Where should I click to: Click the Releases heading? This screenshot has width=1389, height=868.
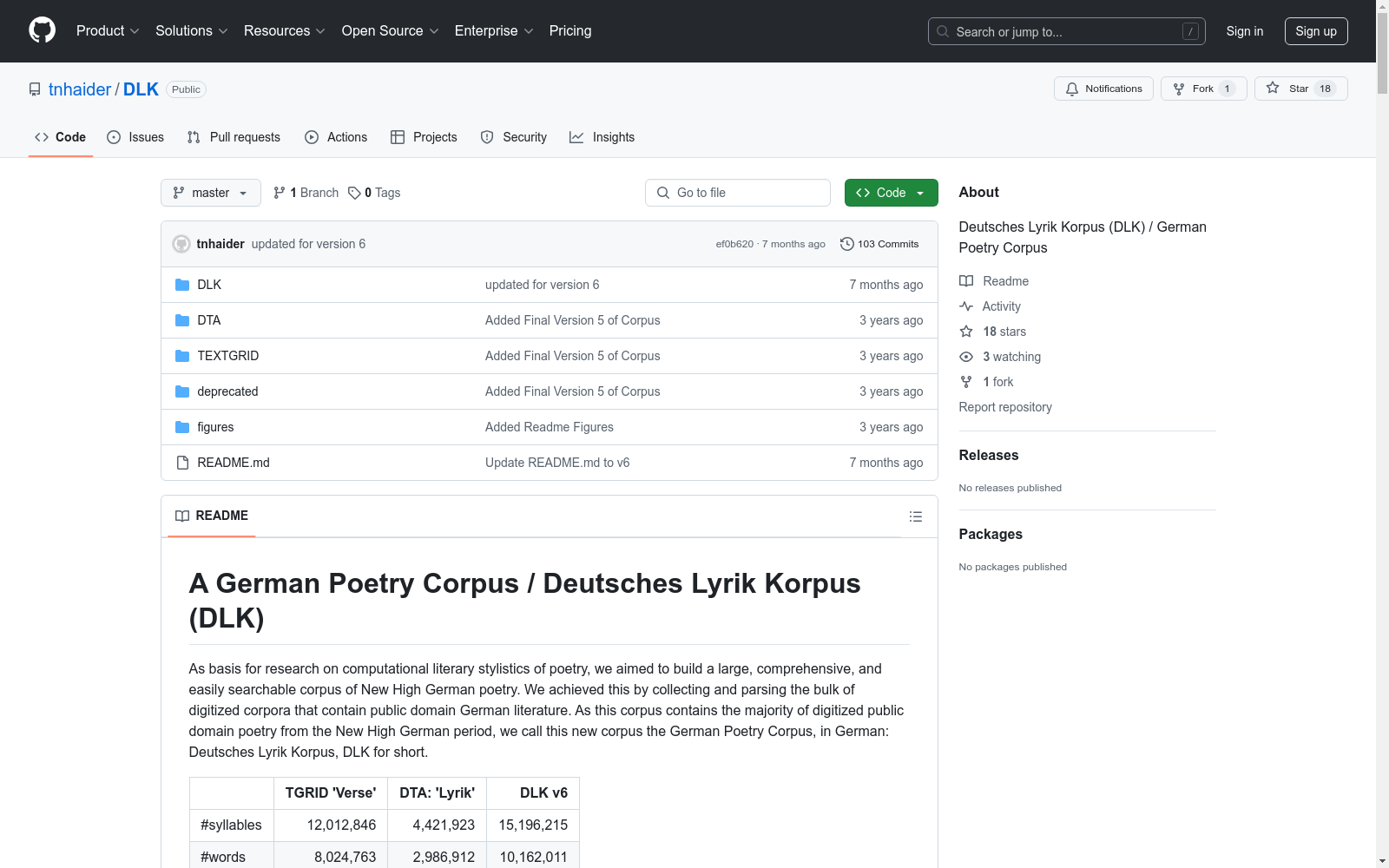tap(989, 455)
